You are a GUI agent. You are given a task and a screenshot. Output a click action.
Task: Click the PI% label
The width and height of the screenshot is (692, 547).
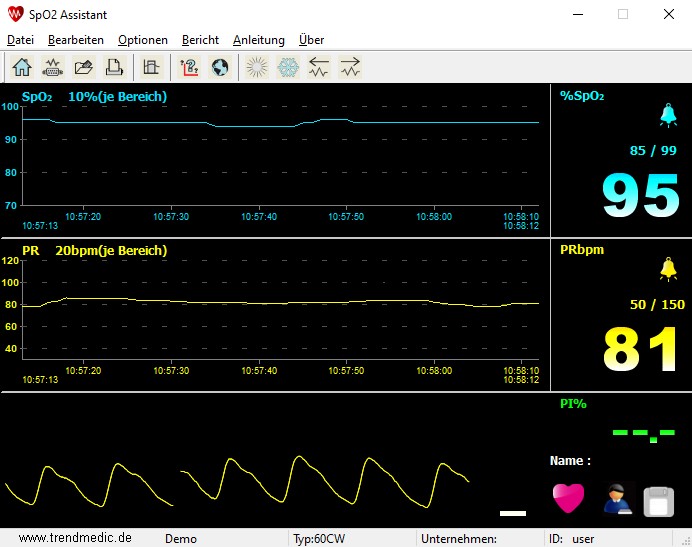(x=573, y=404)
